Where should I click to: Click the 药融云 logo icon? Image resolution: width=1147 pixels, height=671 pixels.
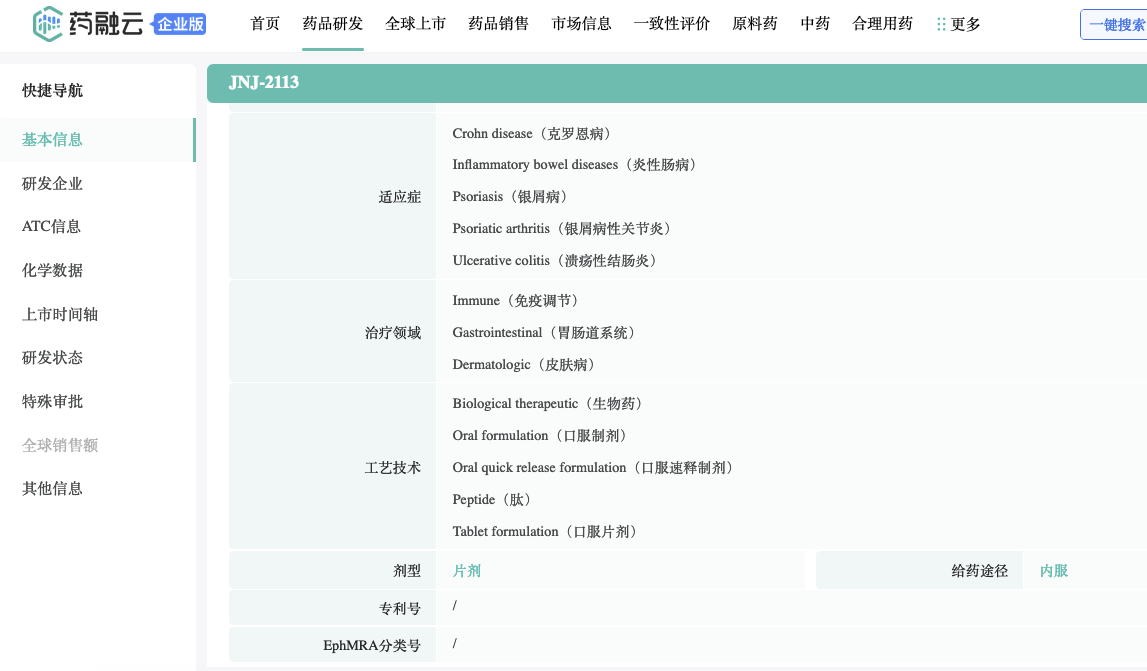tap(48, 24)
